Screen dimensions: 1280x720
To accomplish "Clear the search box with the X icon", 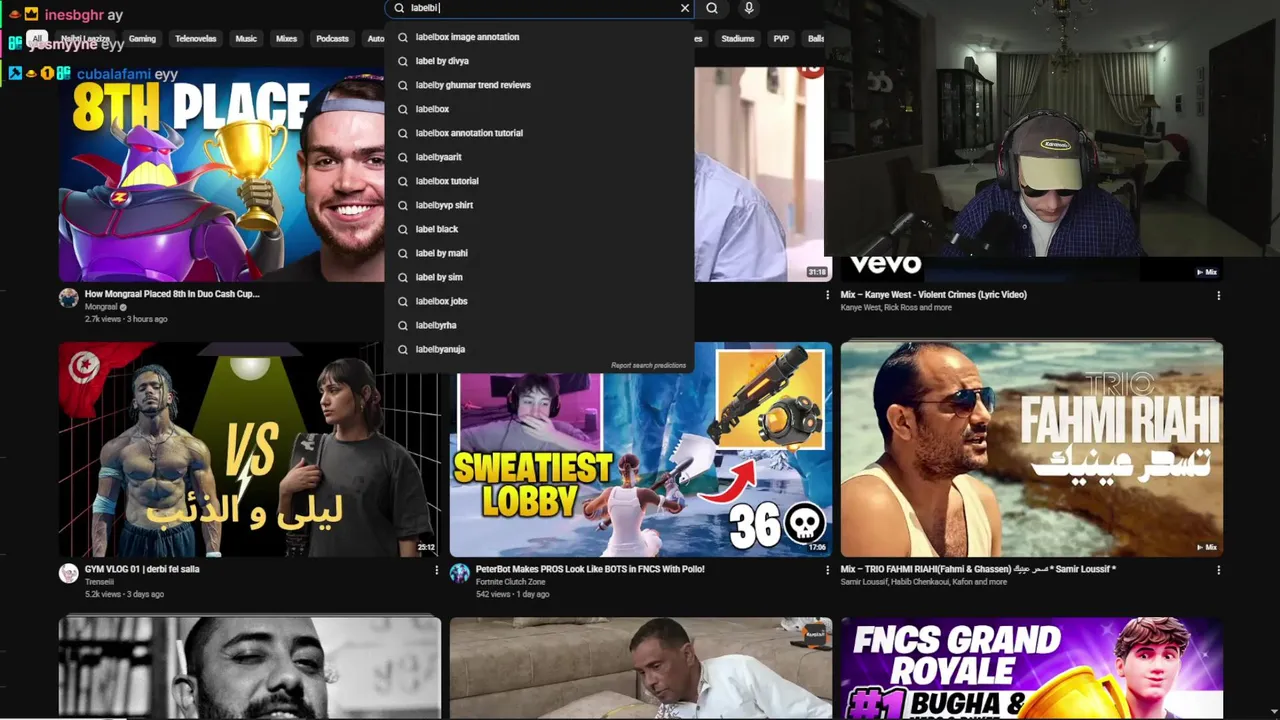I will pos(684,8).
